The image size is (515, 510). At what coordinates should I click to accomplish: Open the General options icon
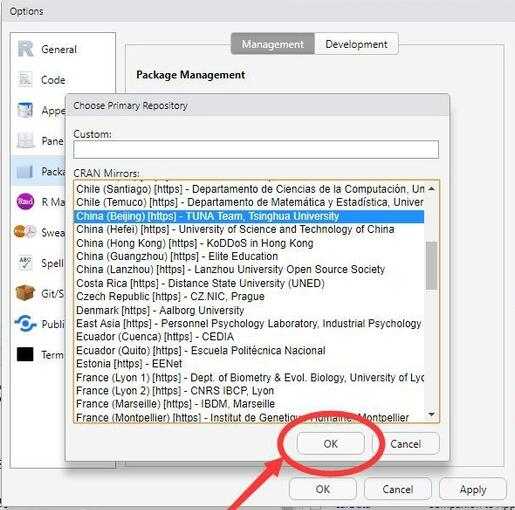pos(26,49)
